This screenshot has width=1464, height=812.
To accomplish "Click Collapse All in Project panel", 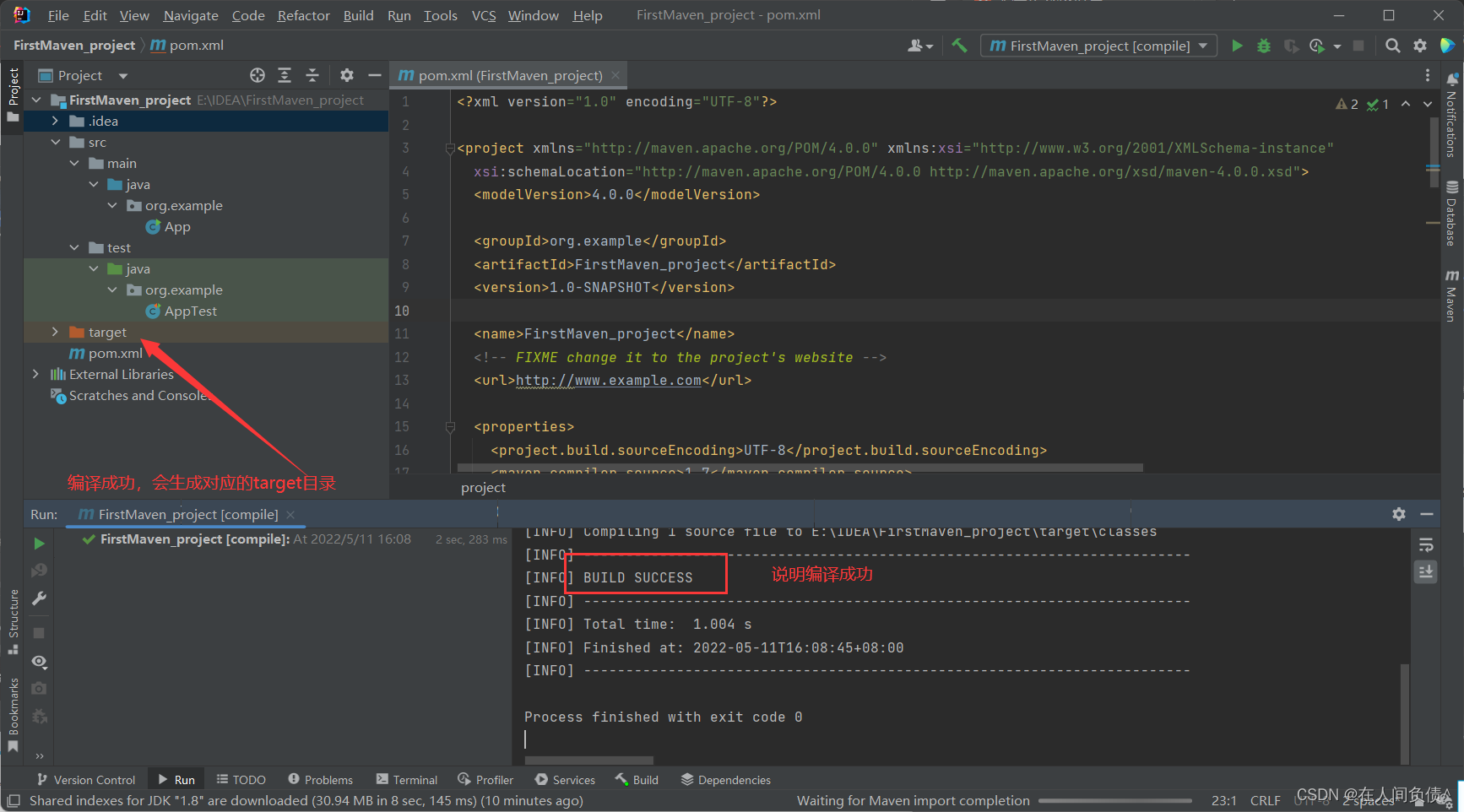I will [312, 75].
